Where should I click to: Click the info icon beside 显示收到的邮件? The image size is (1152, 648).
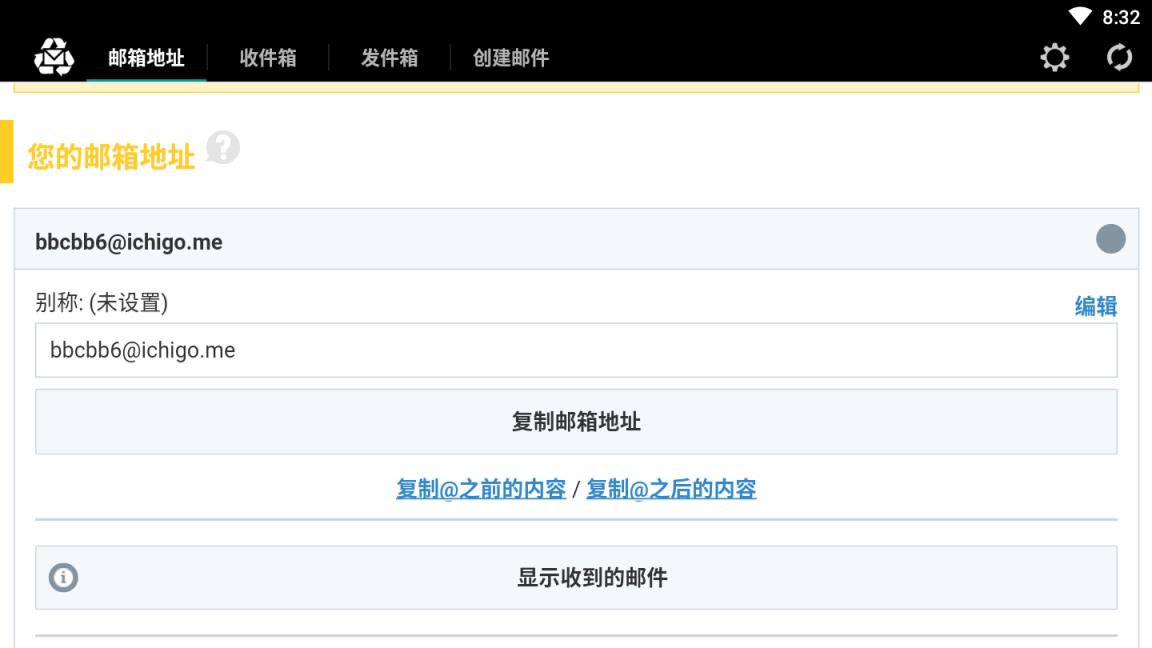64,577
